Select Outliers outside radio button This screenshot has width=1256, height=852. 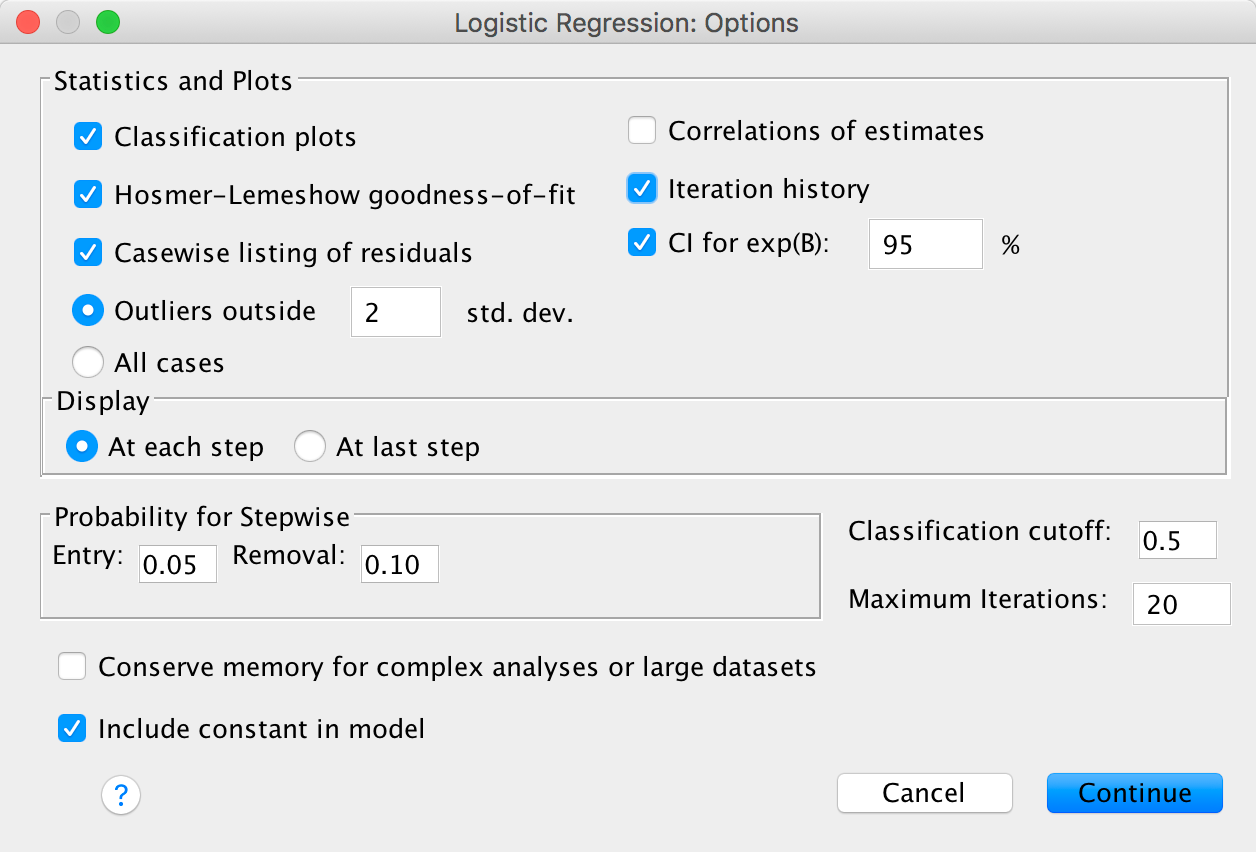89,311
